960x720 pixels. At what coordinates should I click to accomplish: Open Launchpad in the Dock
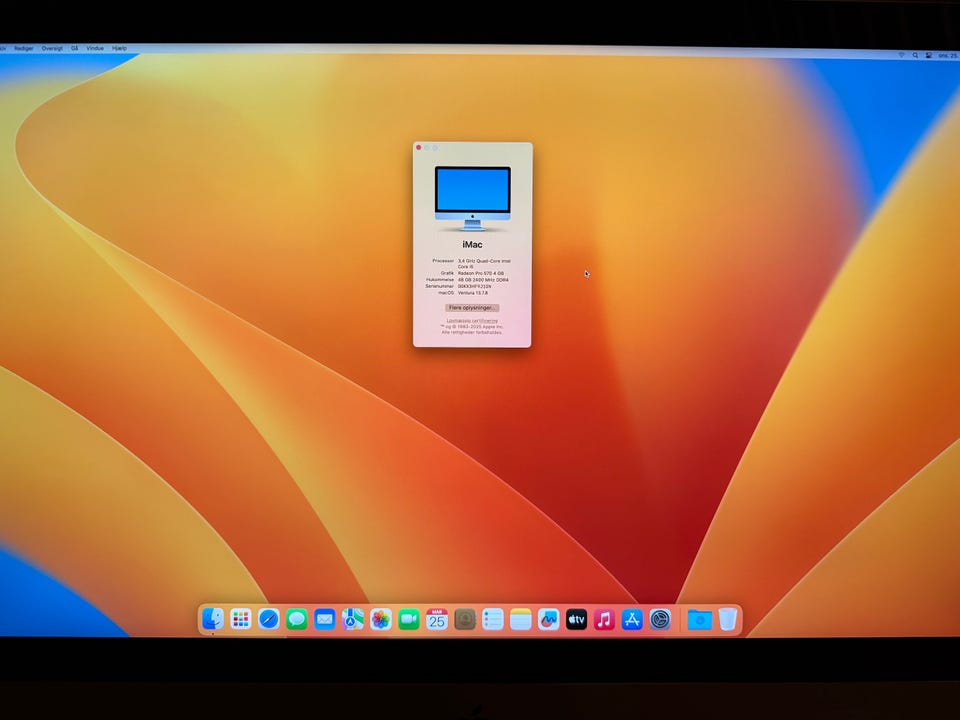(241, 619)
